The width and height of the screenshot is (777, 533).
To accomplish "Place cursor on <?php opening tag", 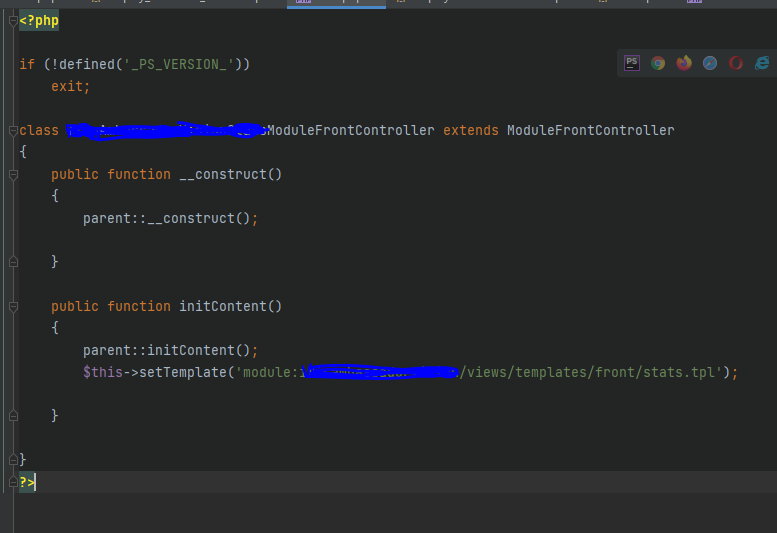I will (x=39, y=21).
